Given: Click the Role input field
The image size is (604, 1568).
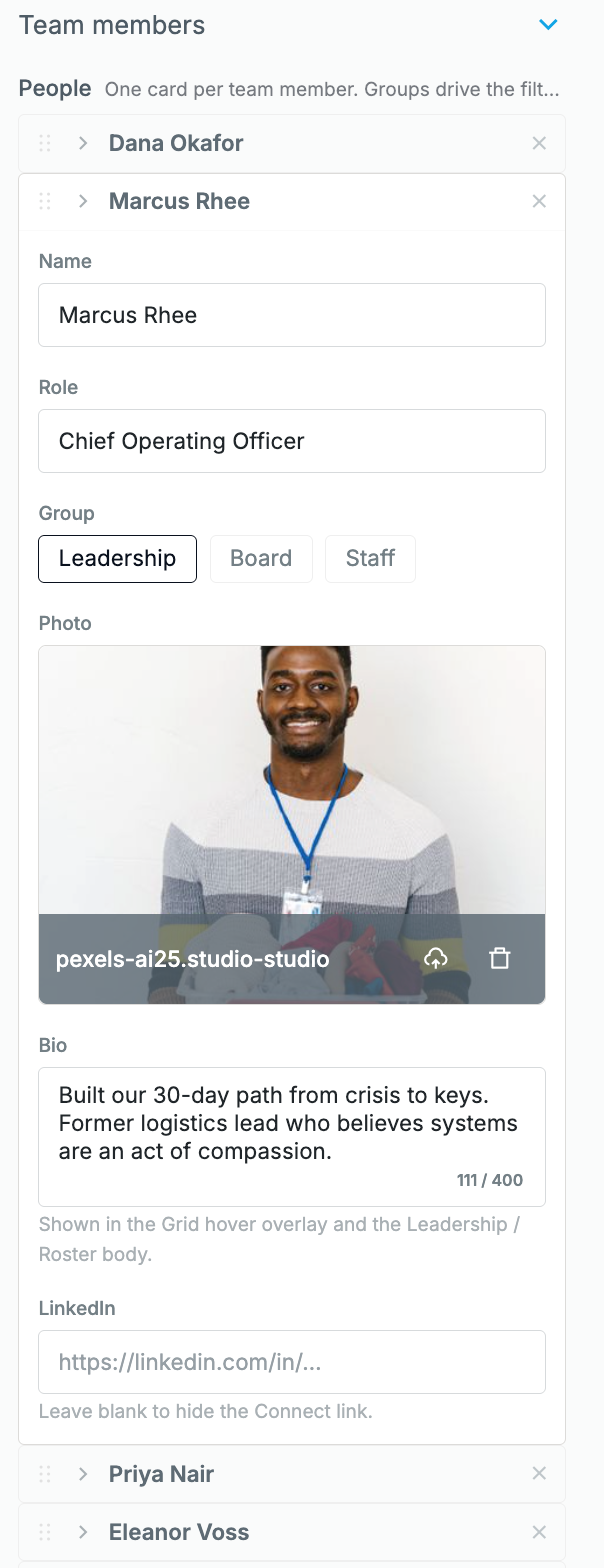Looking at the screenshot, I should (x=292, y=441).
